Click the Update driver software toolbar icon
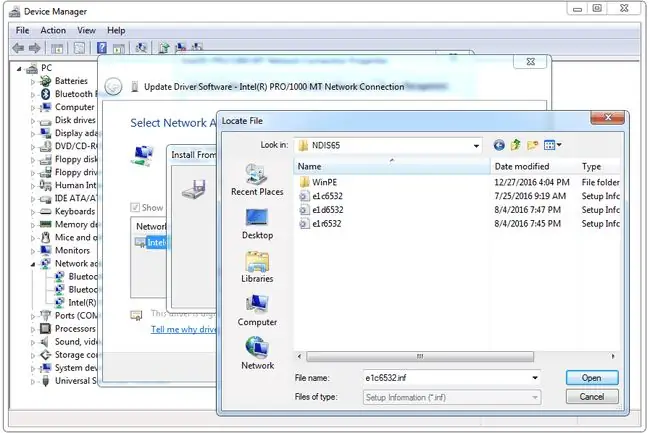The image size is (650, 433). (x=164, y=48)
